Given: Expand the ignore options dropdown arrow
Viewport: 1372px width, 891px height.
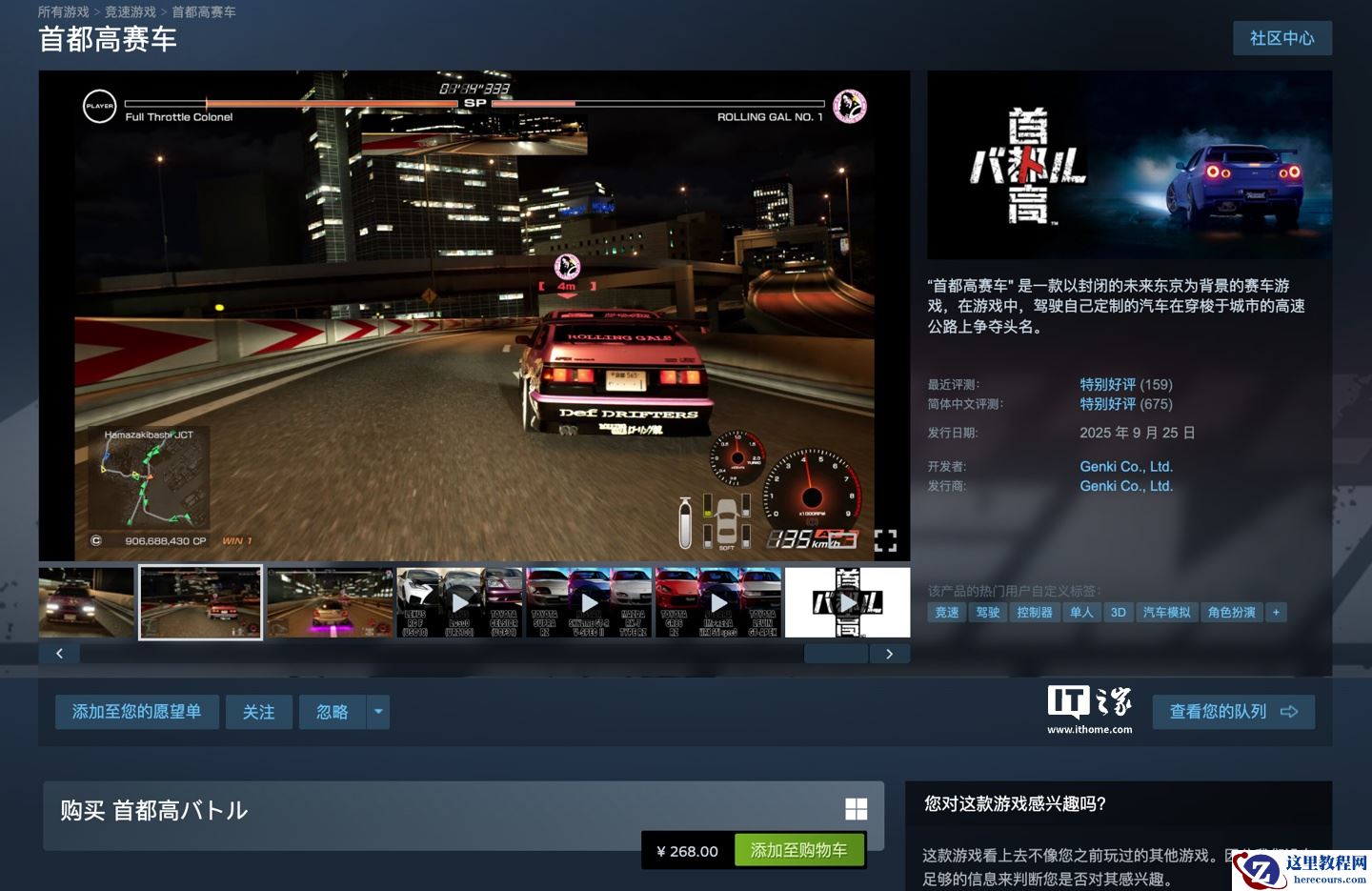Looking at the screenshot, I should click(x=378, y=712).
